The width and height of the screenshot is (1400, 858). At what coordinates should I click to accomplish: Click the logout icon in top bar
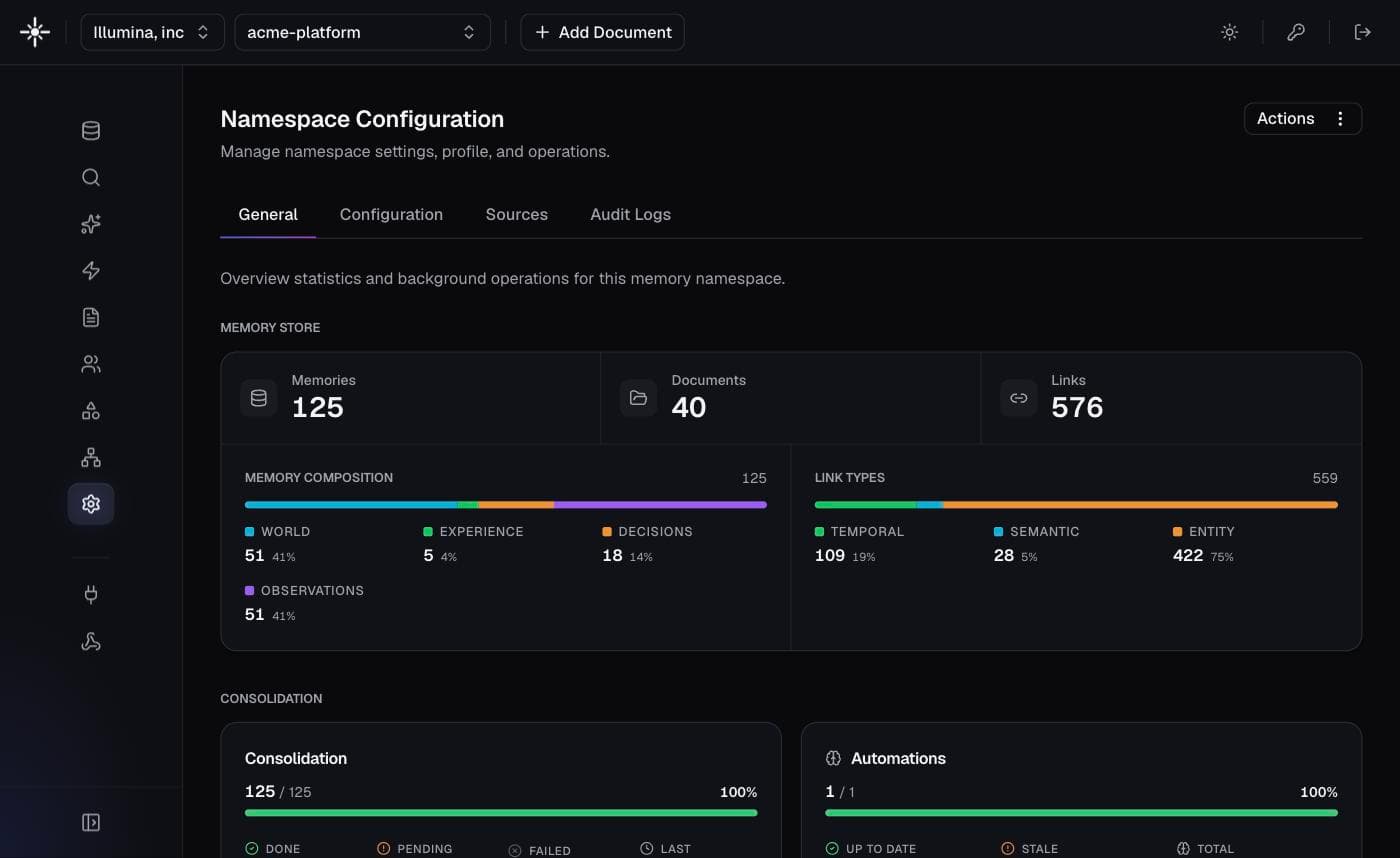[1362, 32]
